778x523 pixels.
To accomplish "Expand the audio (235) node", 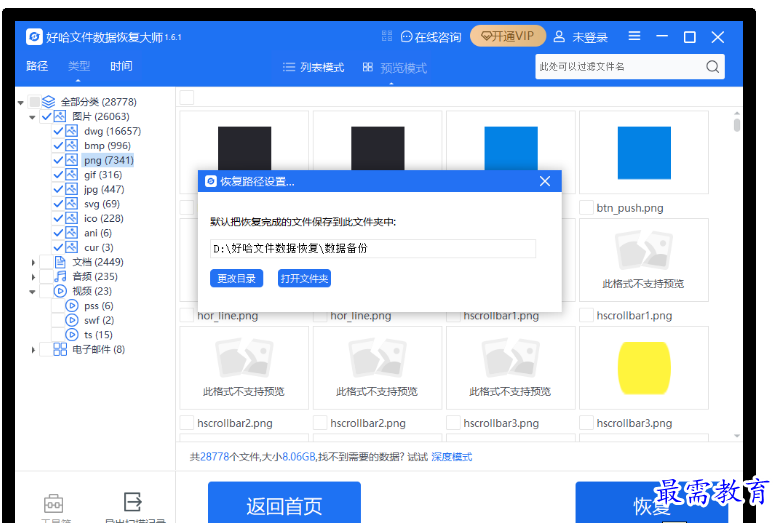I will point(33,277).
